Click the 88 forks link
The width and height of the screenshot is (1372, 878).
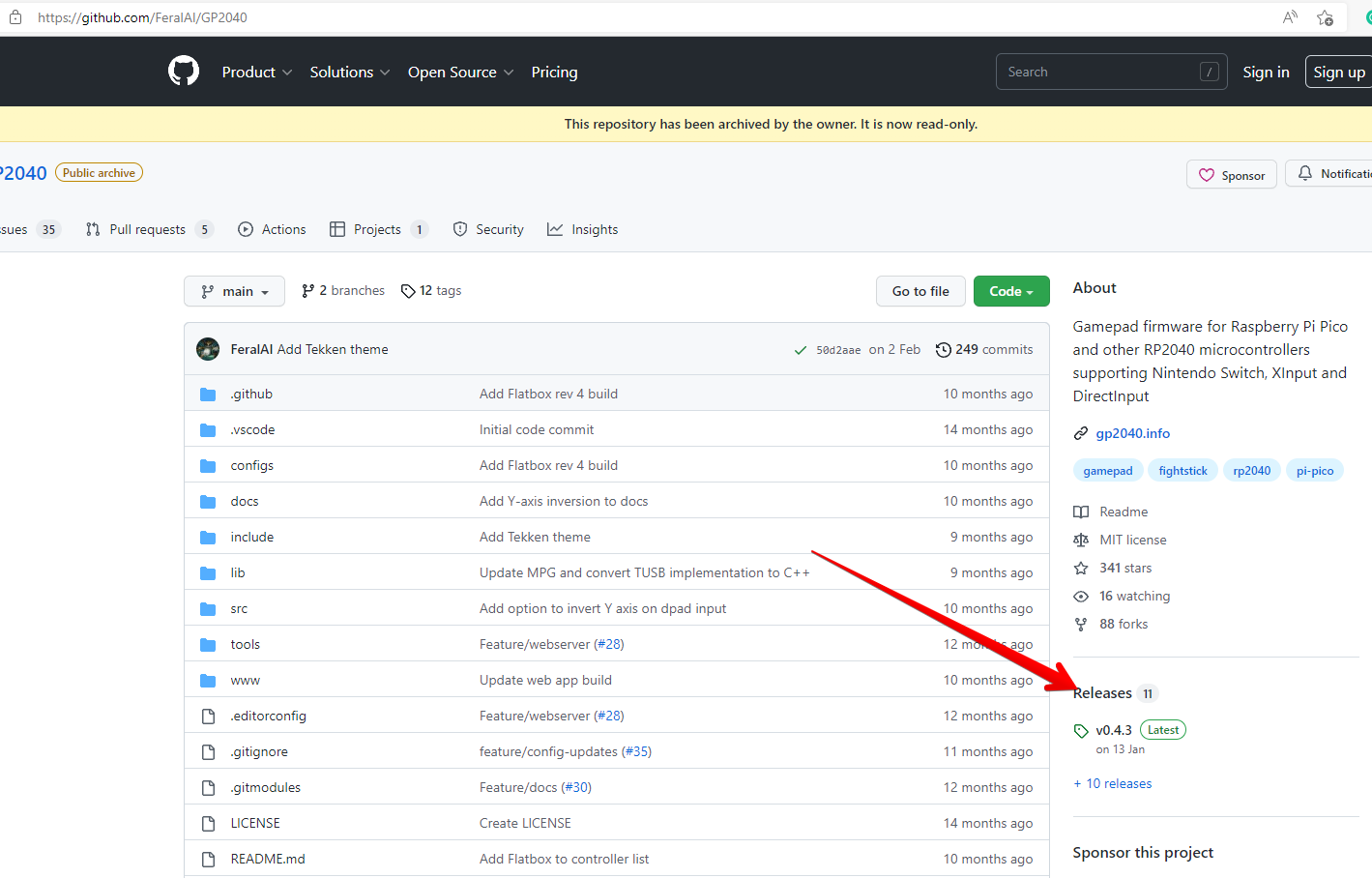[x=1124, y=624]
